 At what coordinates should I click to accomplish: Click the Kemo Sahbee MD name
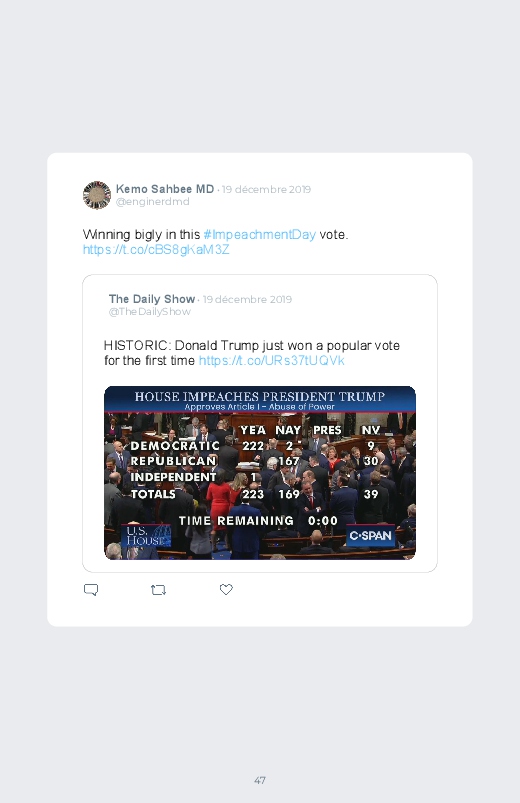pyautogui.click(x=165, y=189)
